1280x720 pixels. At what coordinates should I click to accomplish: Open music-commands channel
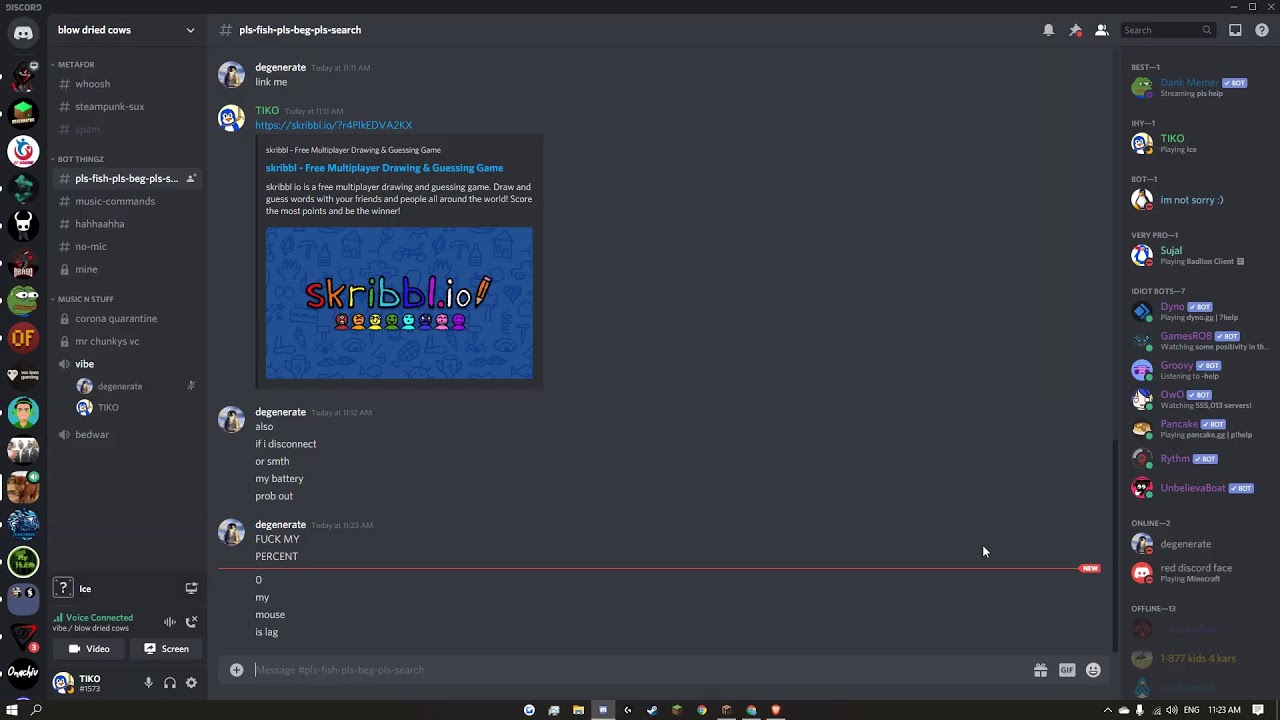[126, 201]
